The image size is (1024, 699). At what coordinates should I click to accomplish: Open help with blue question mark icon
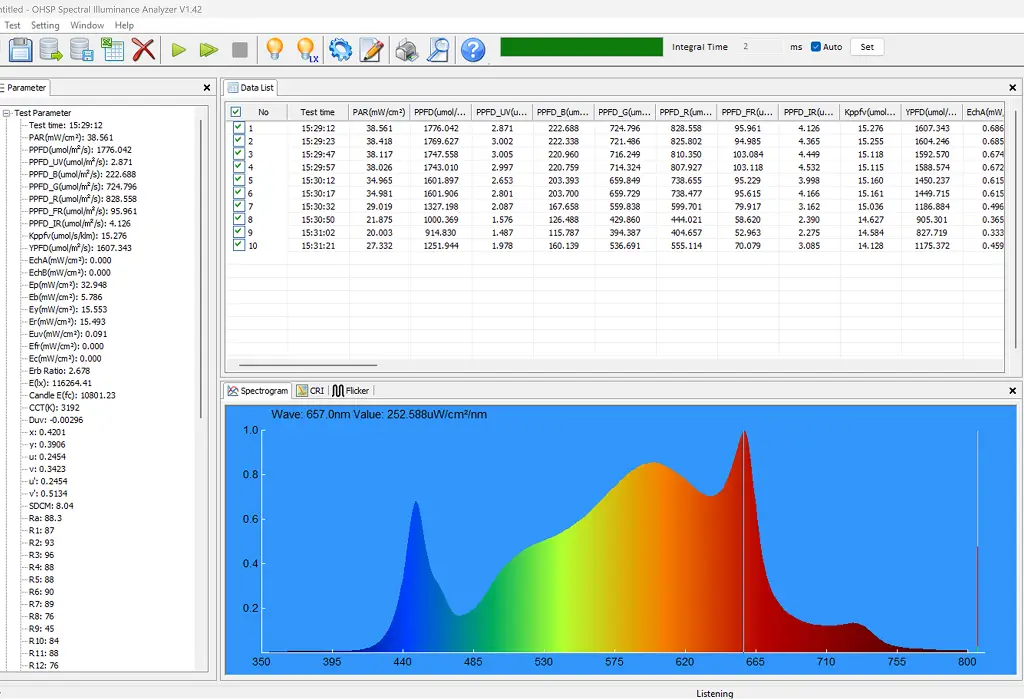tap(472, 49)
